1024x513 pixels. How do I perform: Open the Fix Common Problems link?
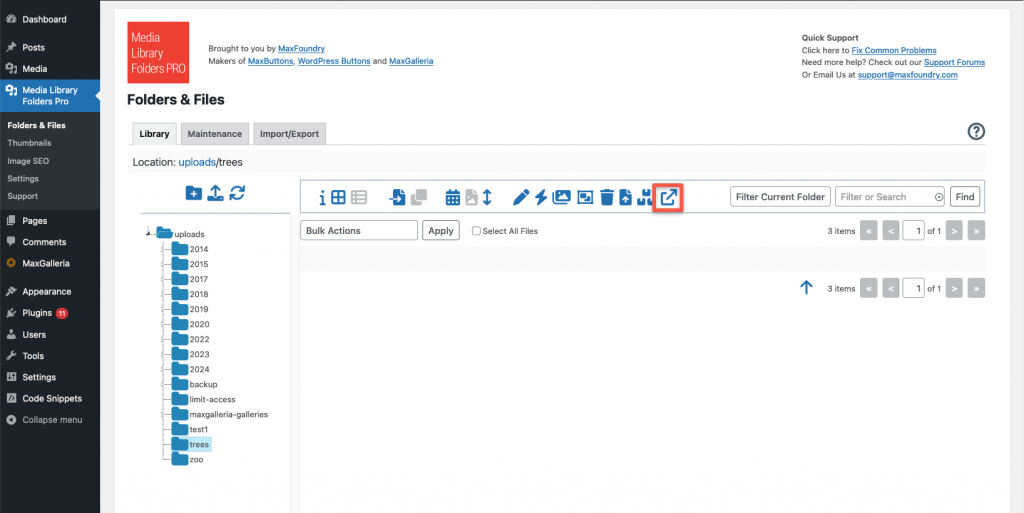(x=893, y=50)
